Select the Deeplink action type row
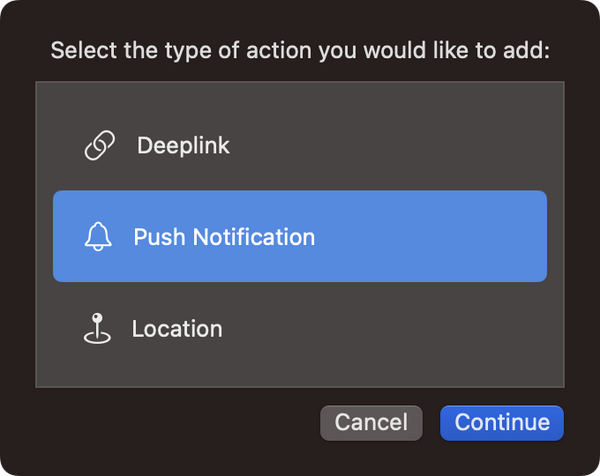Image resolution: width=600 pixels, height=476 pixels. [x=300, y=146]
